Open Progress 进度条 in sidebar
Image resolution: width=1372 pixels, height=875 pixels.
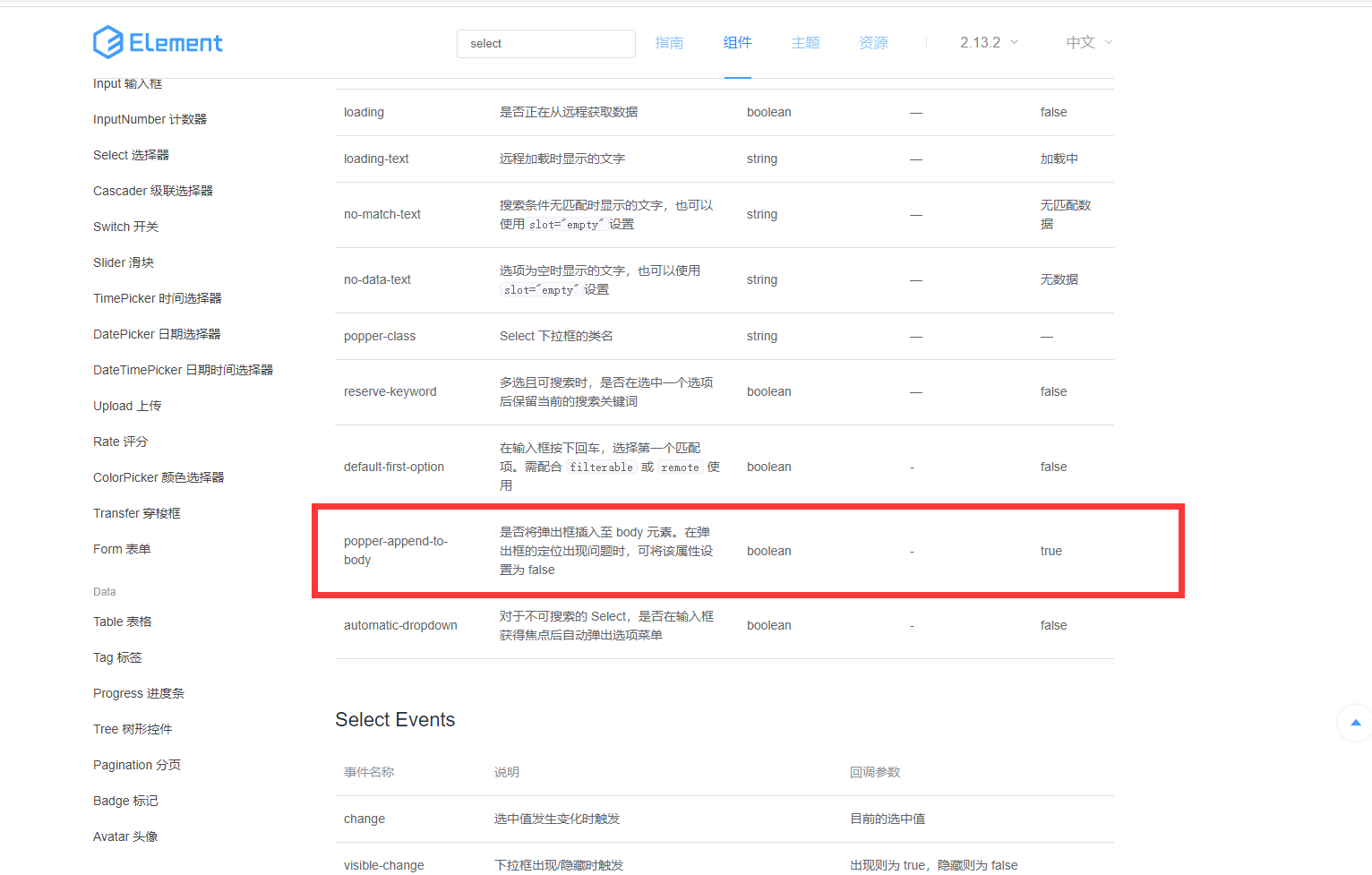(139, 693)
